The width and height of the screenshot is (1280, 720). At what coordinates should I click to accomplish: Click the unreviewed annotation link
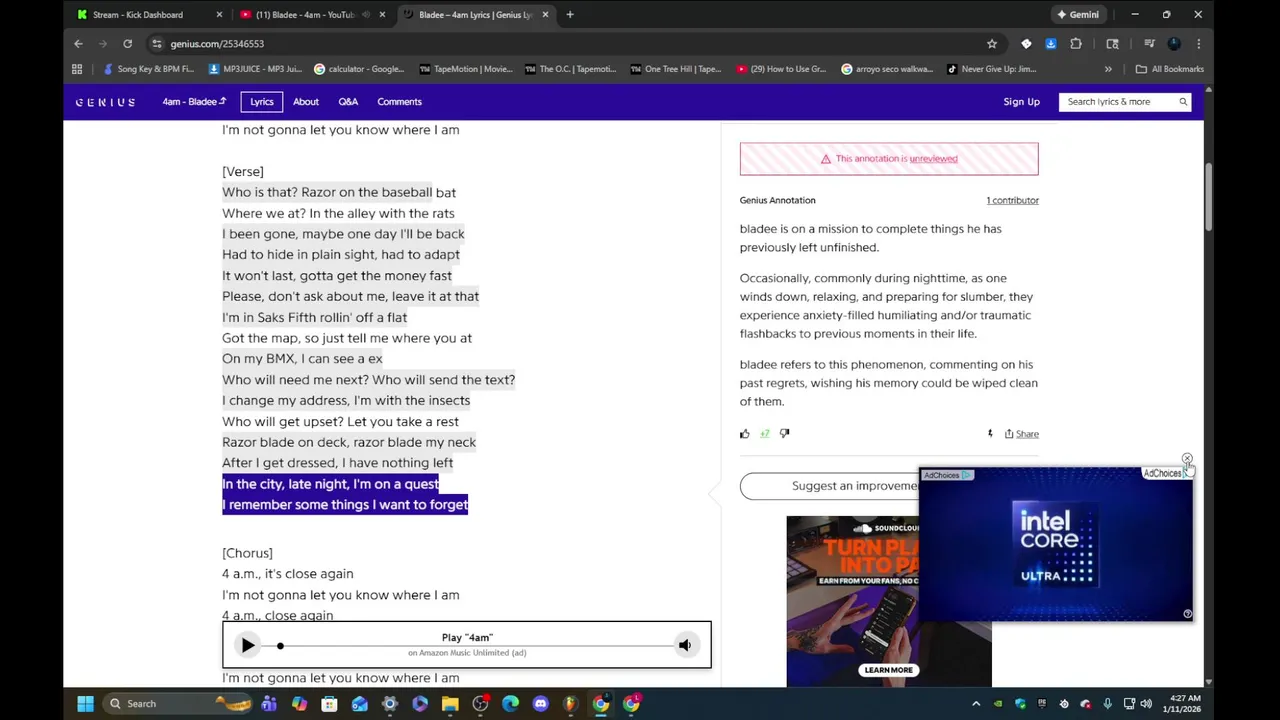pos(933,159)
